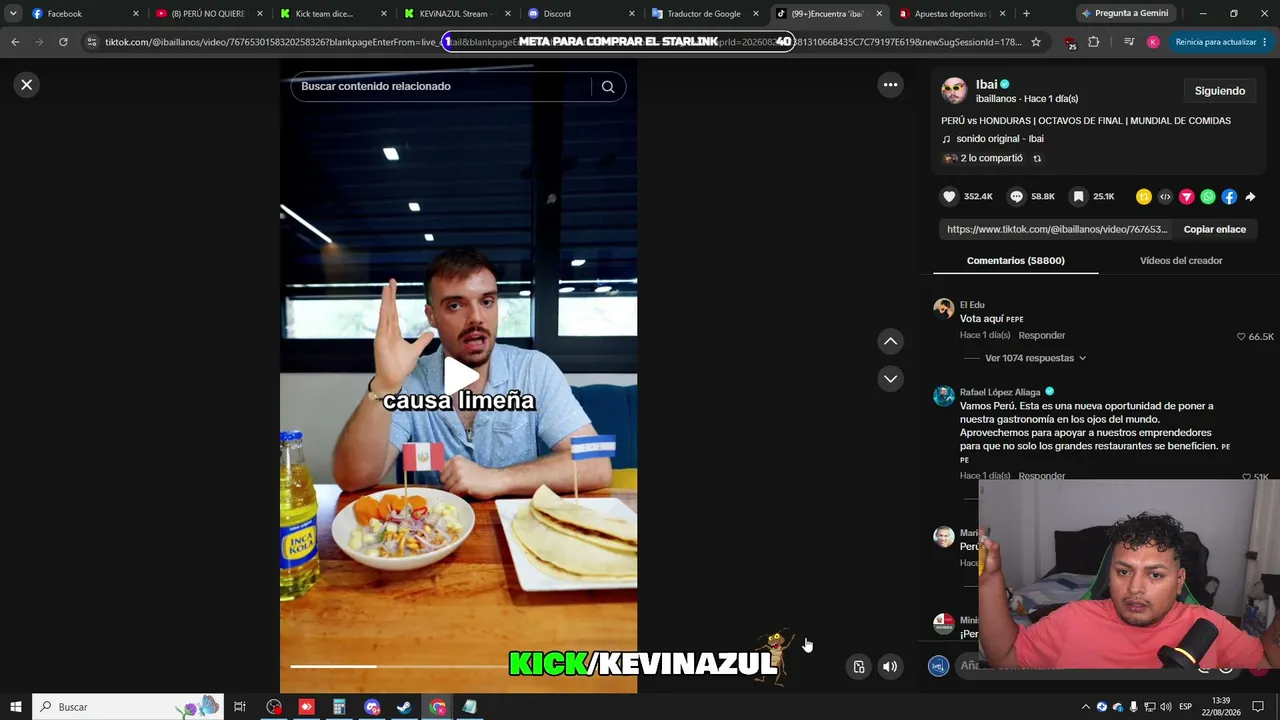
Task: Open El Edu's commenter avatar
Action: pyautogui.click(x=944, y=307)
